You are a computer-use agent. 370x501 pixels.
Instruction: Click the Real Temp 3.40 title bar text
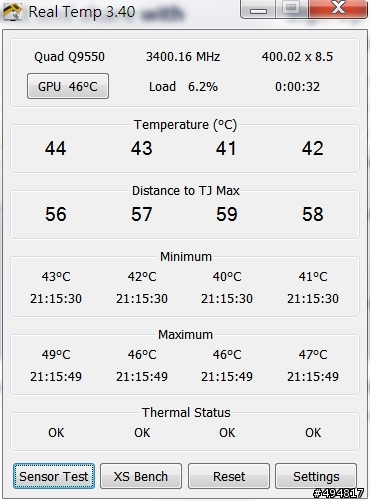[82, 12]
